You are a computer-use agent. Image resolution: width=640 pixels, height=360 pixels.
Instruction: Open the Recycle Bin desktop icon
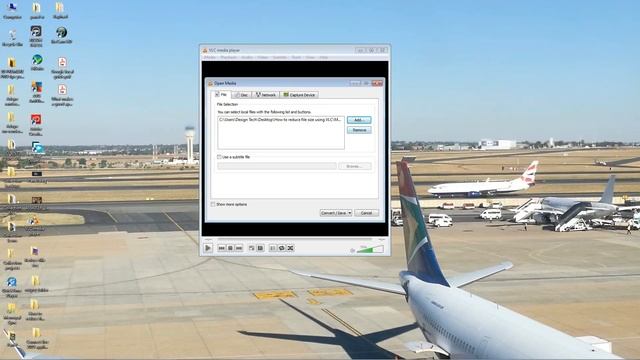(12, 38)
